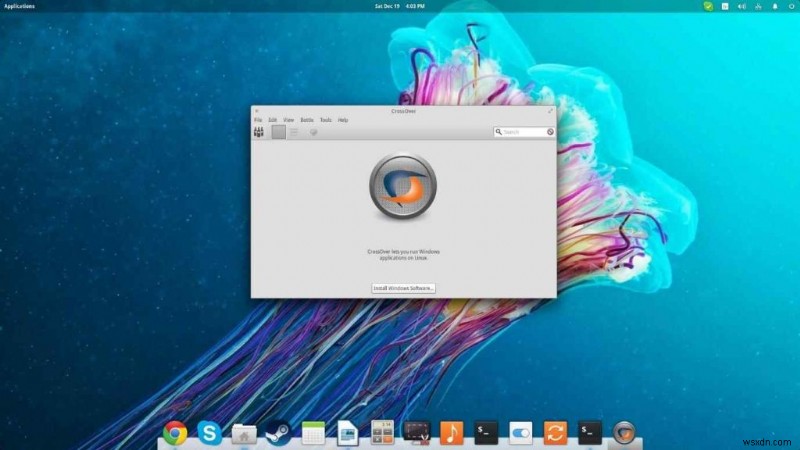This screenshot has height=450, width=800.
Task: Open the File menu
Action: pyautogui.click(x=258, y=120)
